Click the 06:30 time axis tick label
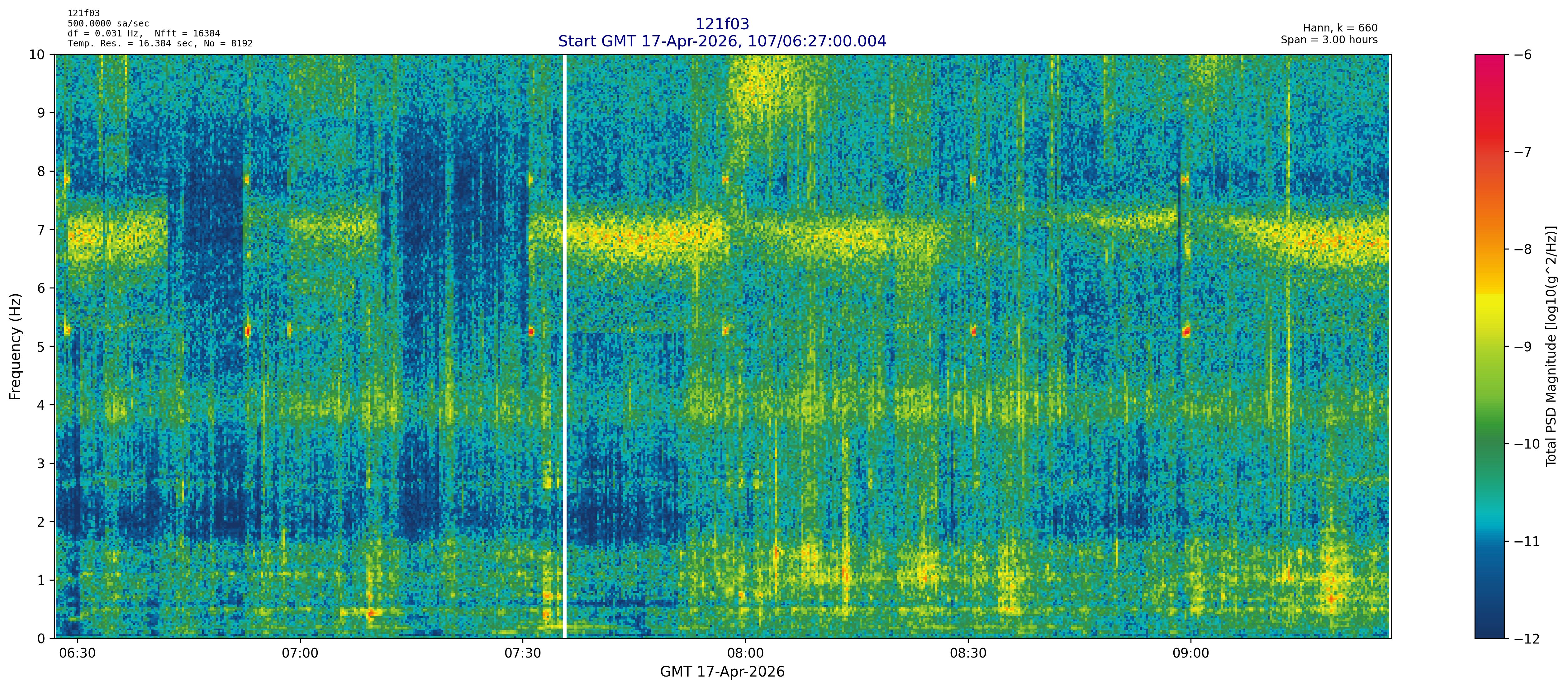Screen dimensions: 1568x689 (77, 654)
